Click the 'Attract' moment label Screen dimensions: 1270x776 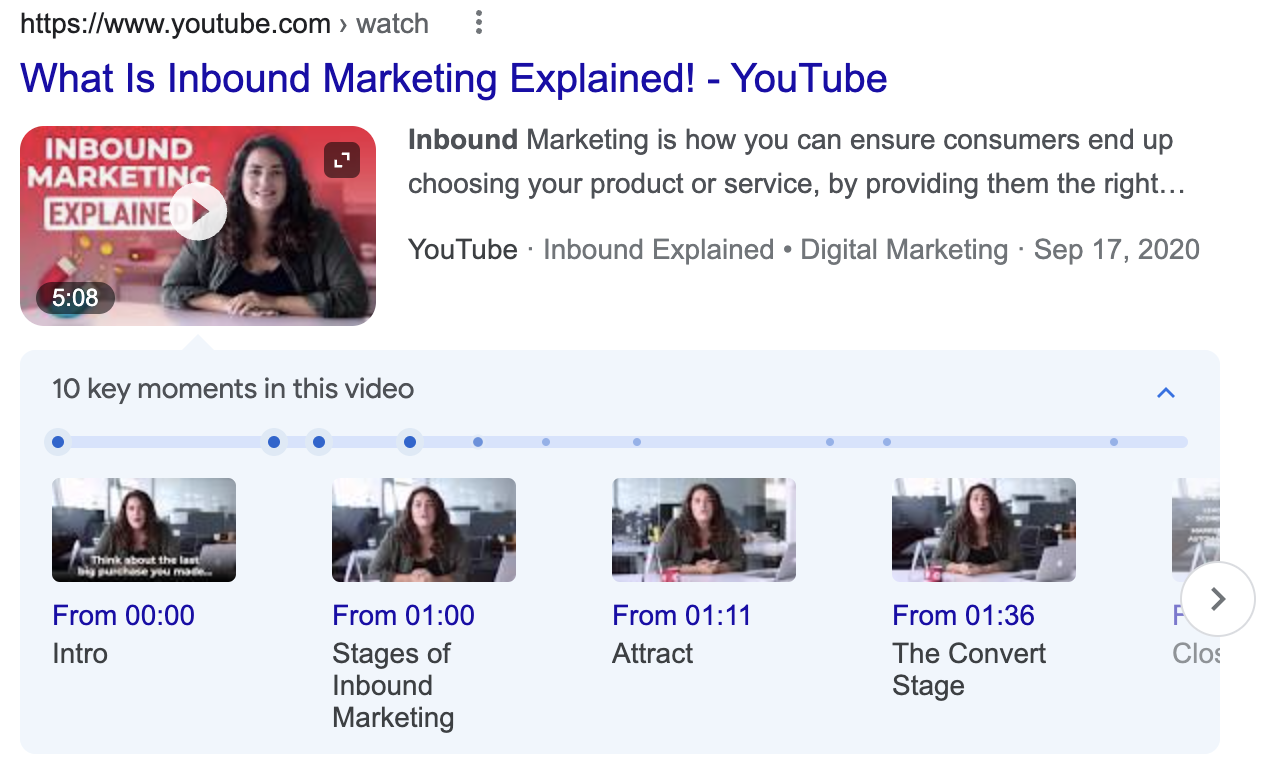[653, 654]
